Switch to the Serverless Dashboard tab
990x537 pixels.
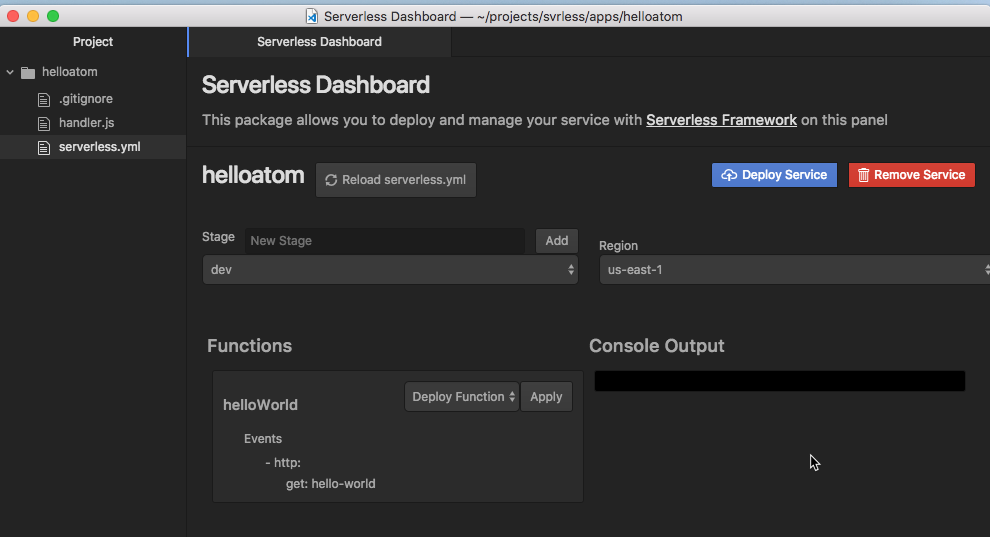[x=319, y=42]
